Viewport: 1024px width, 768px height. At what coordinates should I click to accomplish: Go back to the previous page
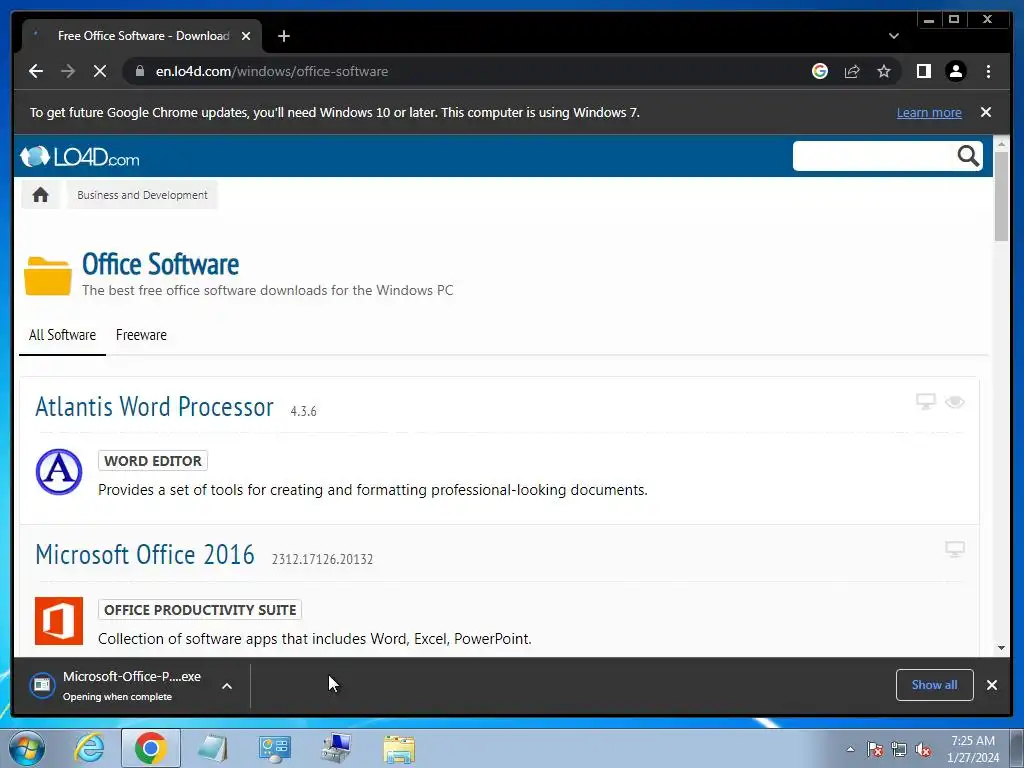[x=36, y=71]
